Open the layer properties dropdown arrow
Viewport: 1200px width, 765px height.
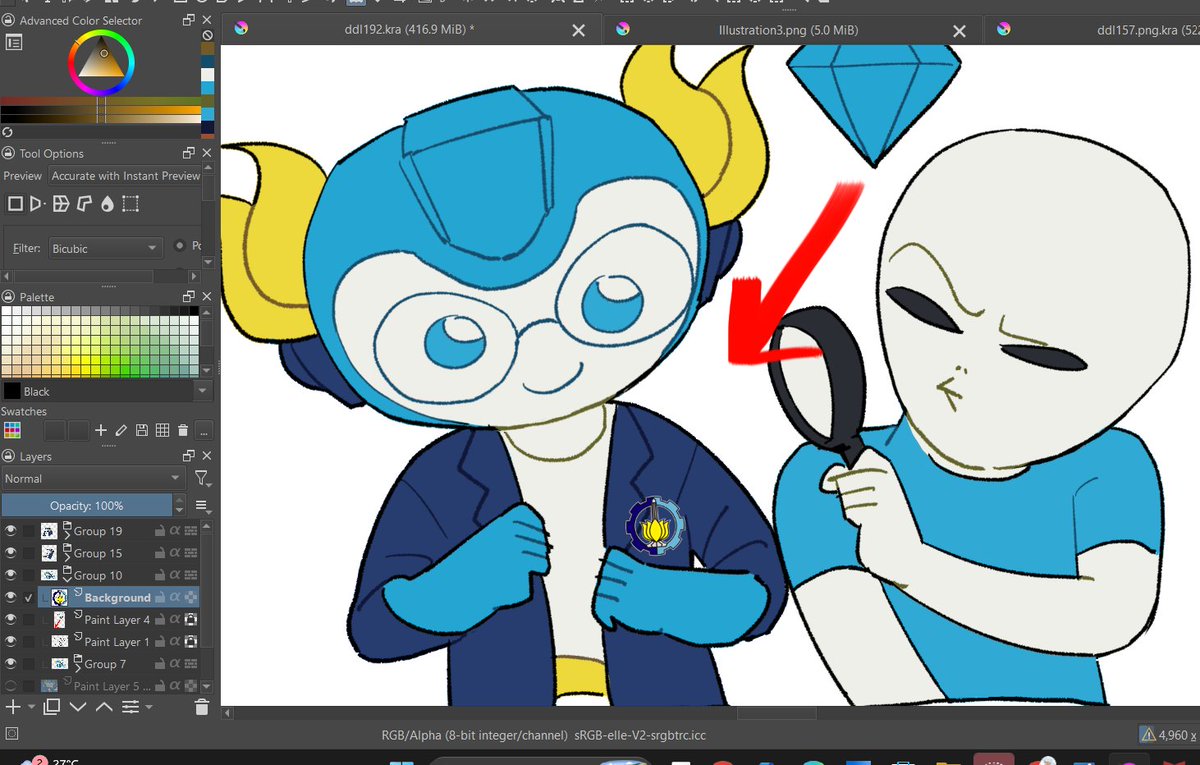click(149, 708)
